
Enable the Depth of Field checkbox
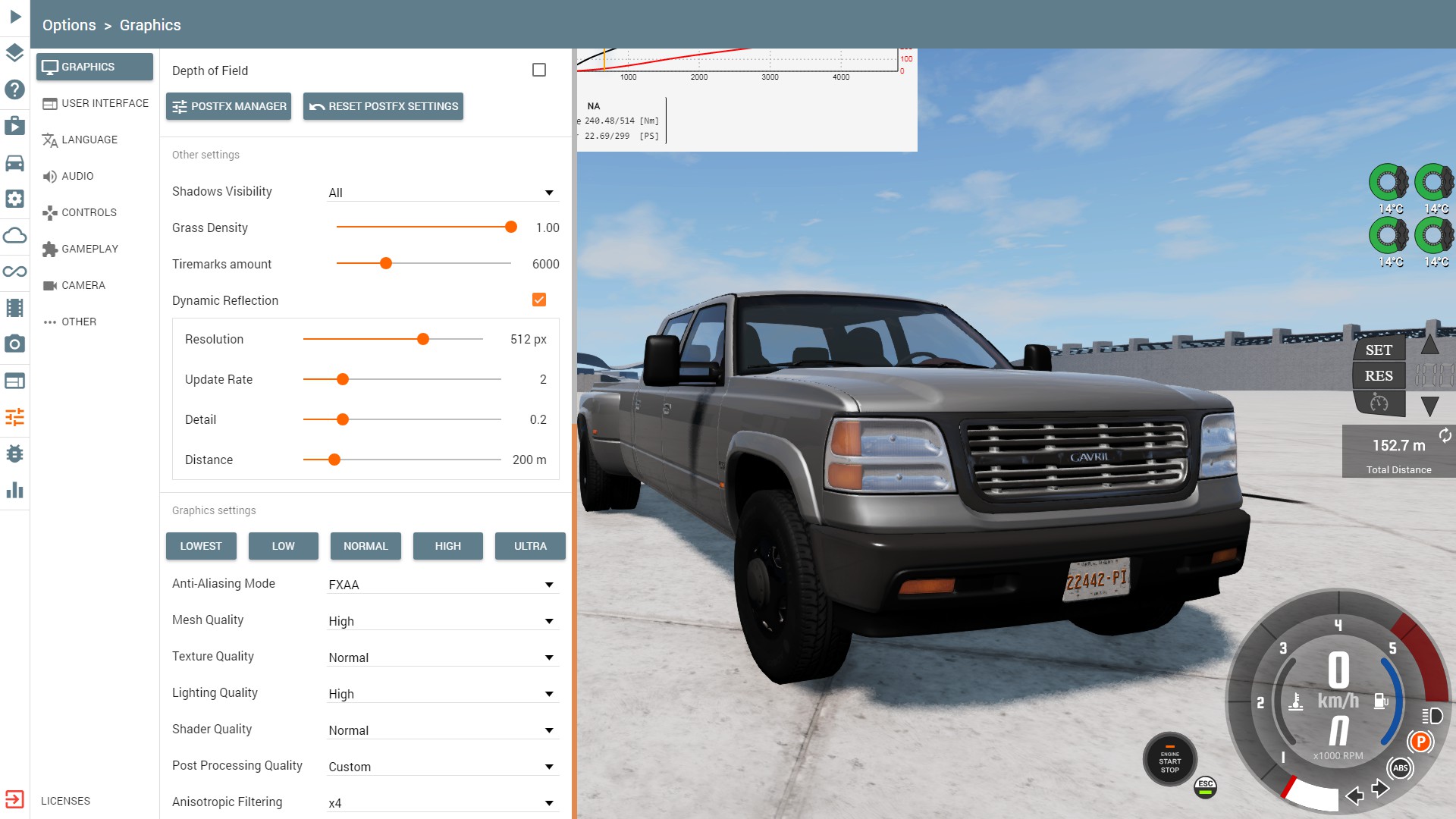pos(539,70)
